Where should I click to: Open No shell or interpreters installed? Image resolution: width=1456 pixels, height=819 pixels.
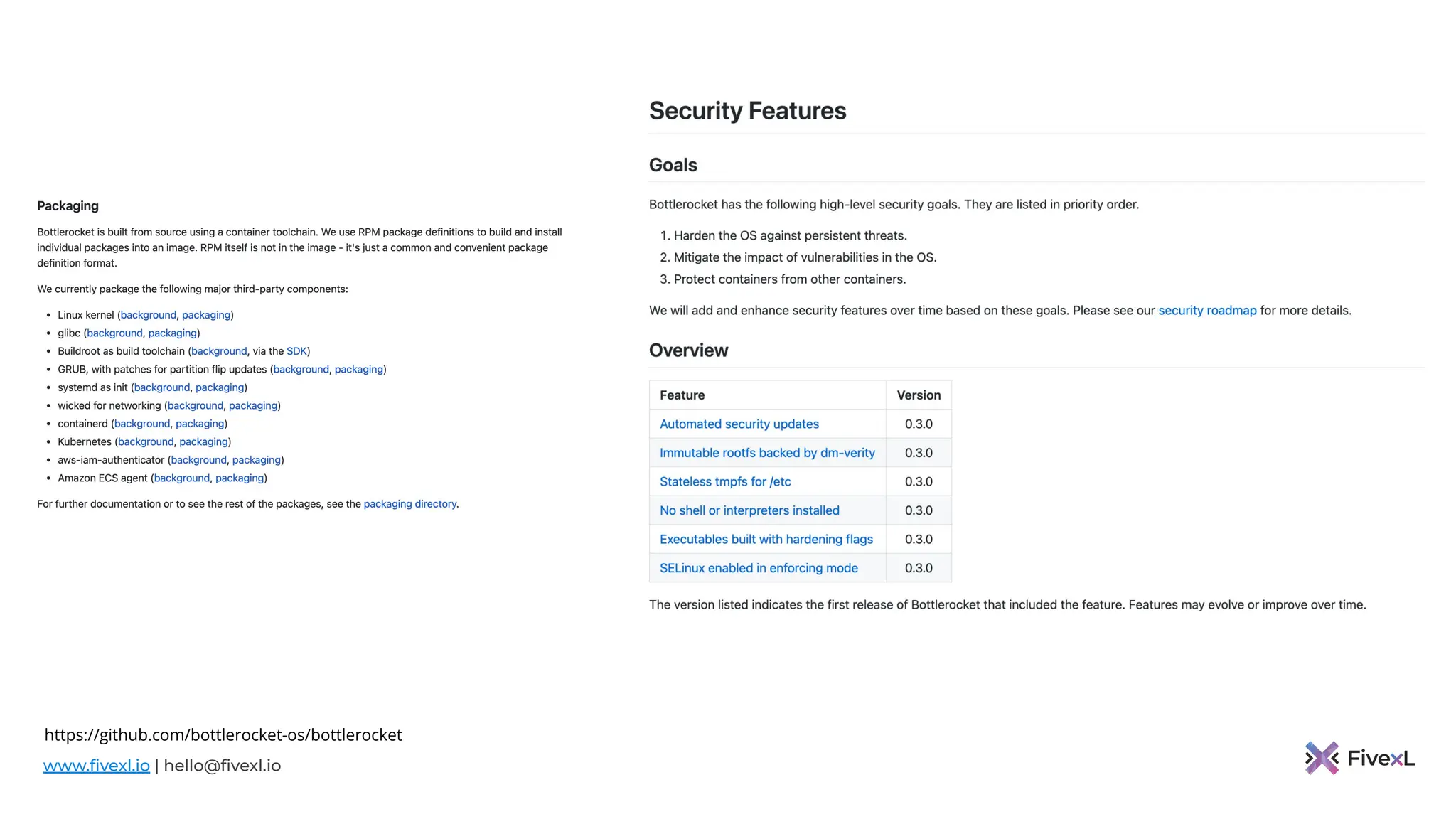[749, 510]
